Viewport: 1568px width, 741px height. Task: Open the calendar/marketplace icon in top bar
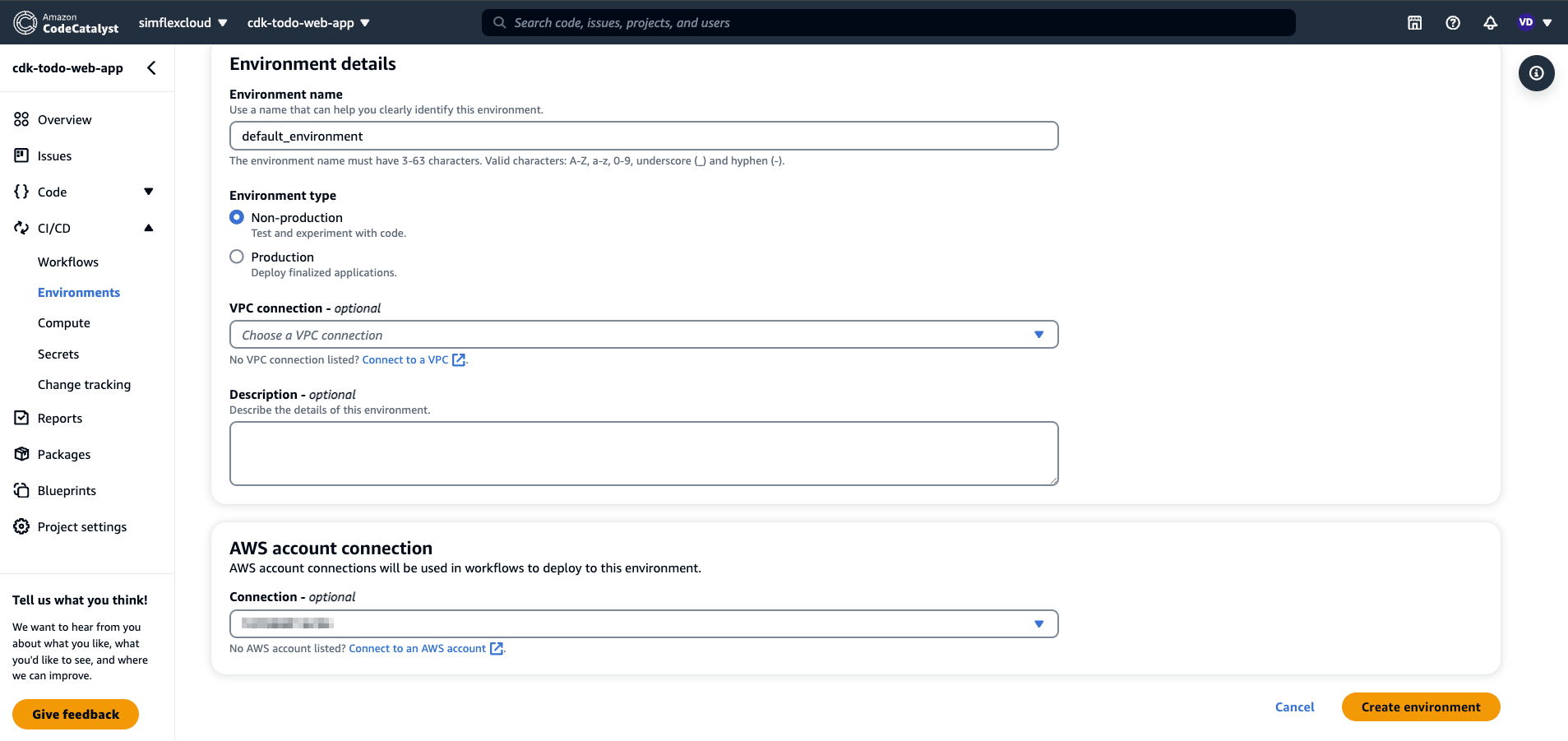pyautogui.click(x=1414, y=23)
